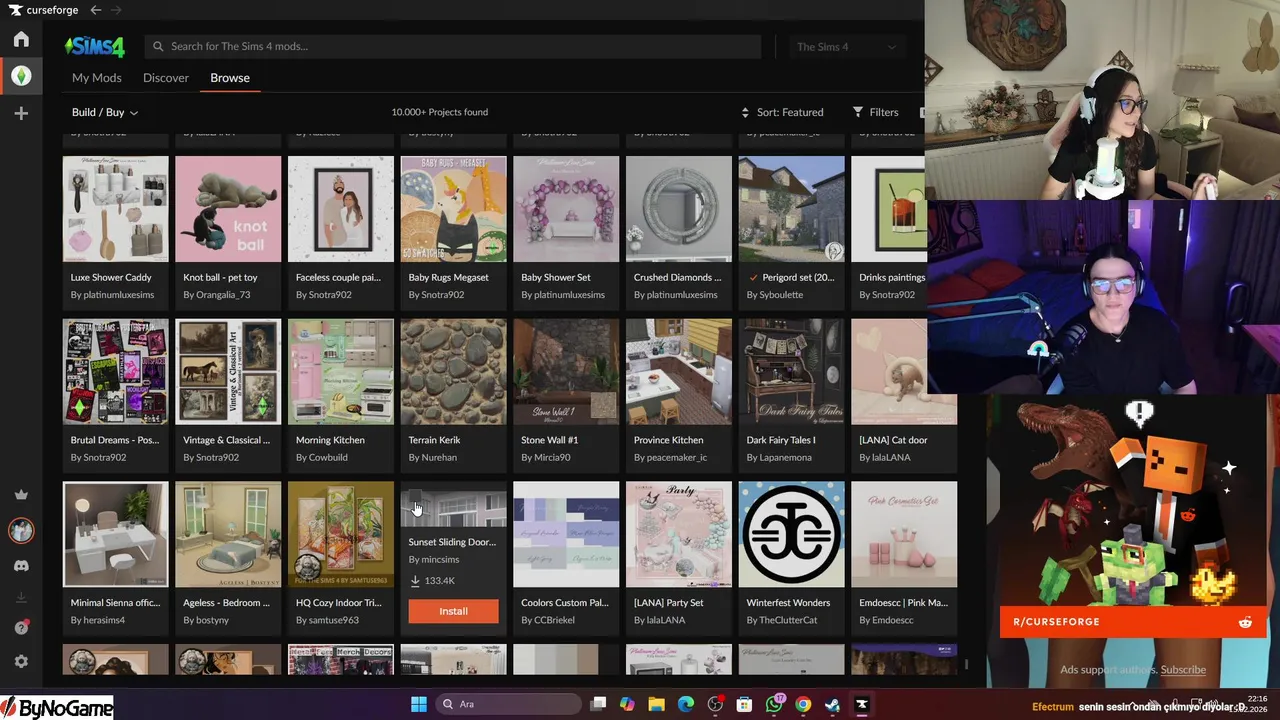The width and height of the screenshot is (1280, 720).
Task: Open Minimal Sienna office thumbnail
Action: coord(116,534)
